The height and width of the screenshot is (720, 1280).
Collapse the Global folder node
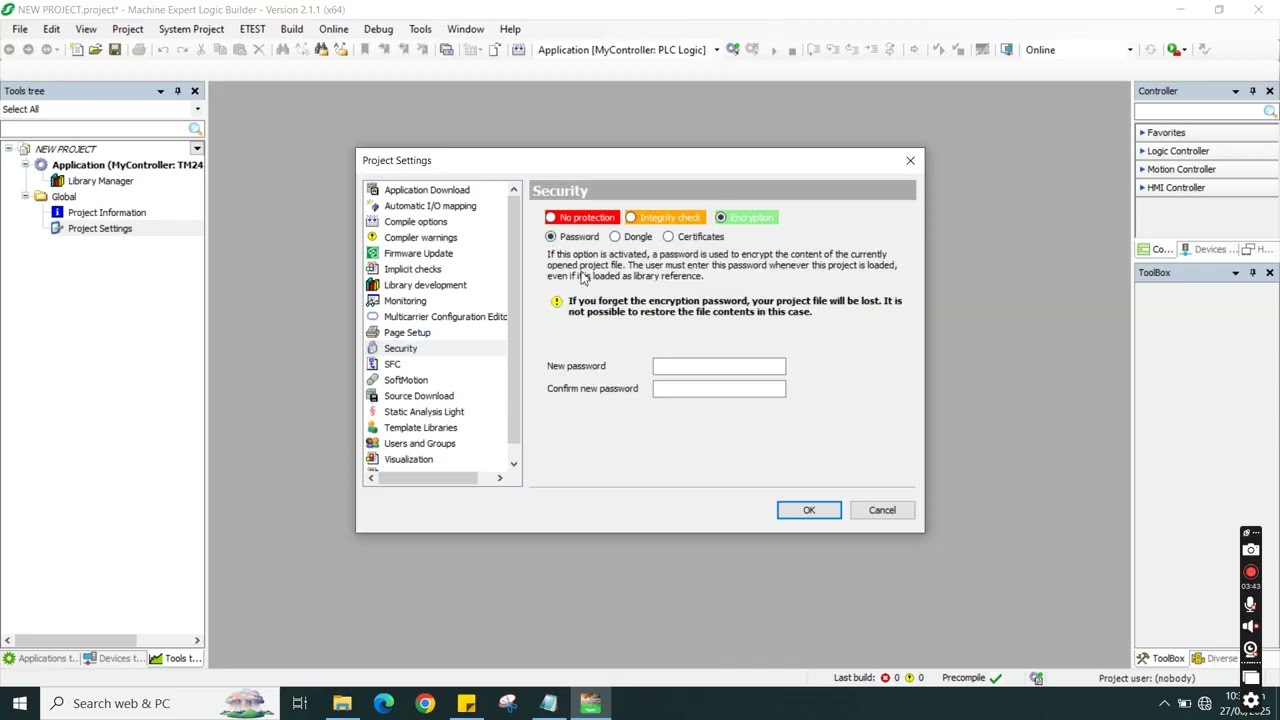click(x=25, y=197)
